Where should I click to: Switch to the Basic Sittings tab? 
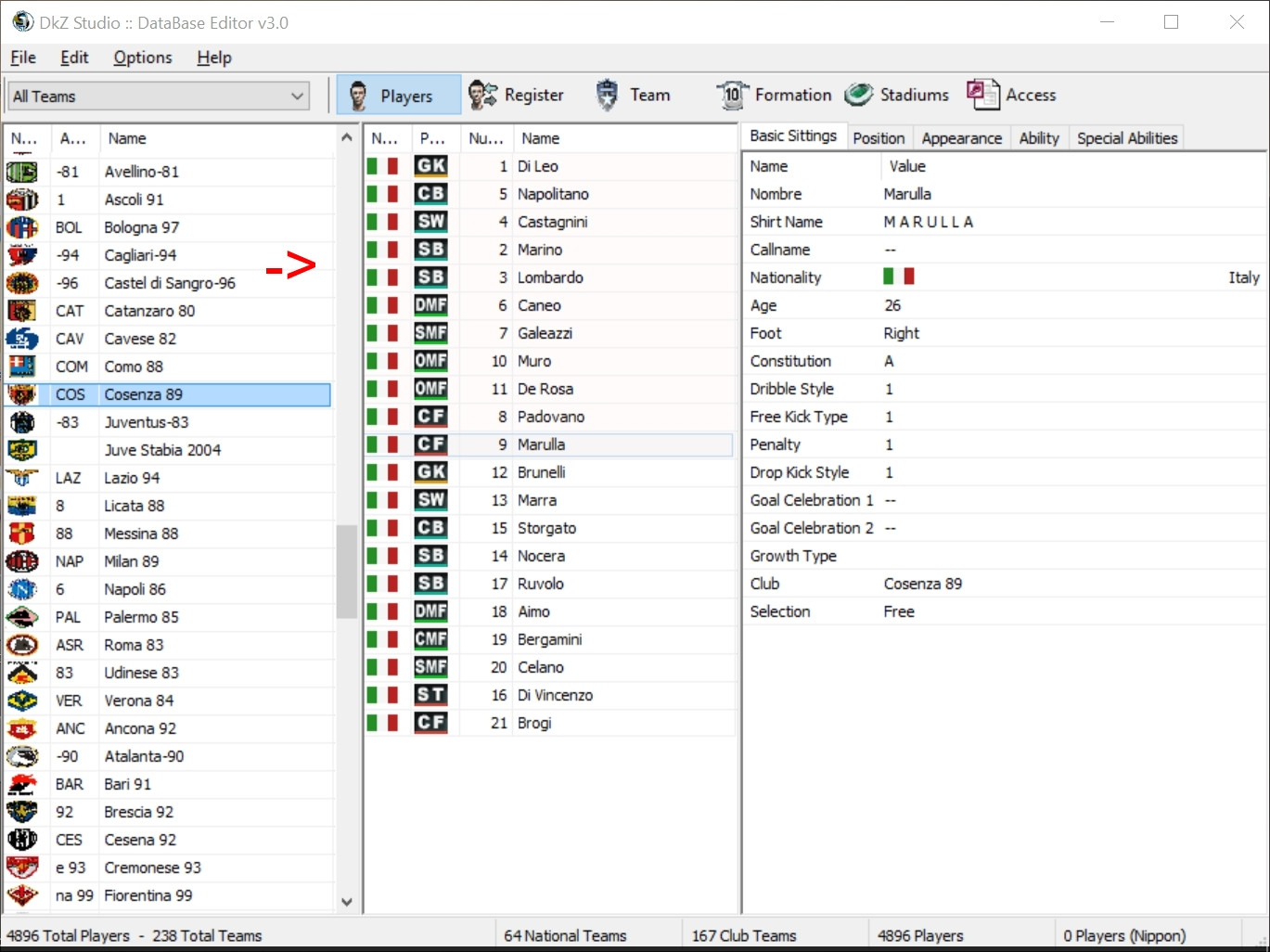793,136
